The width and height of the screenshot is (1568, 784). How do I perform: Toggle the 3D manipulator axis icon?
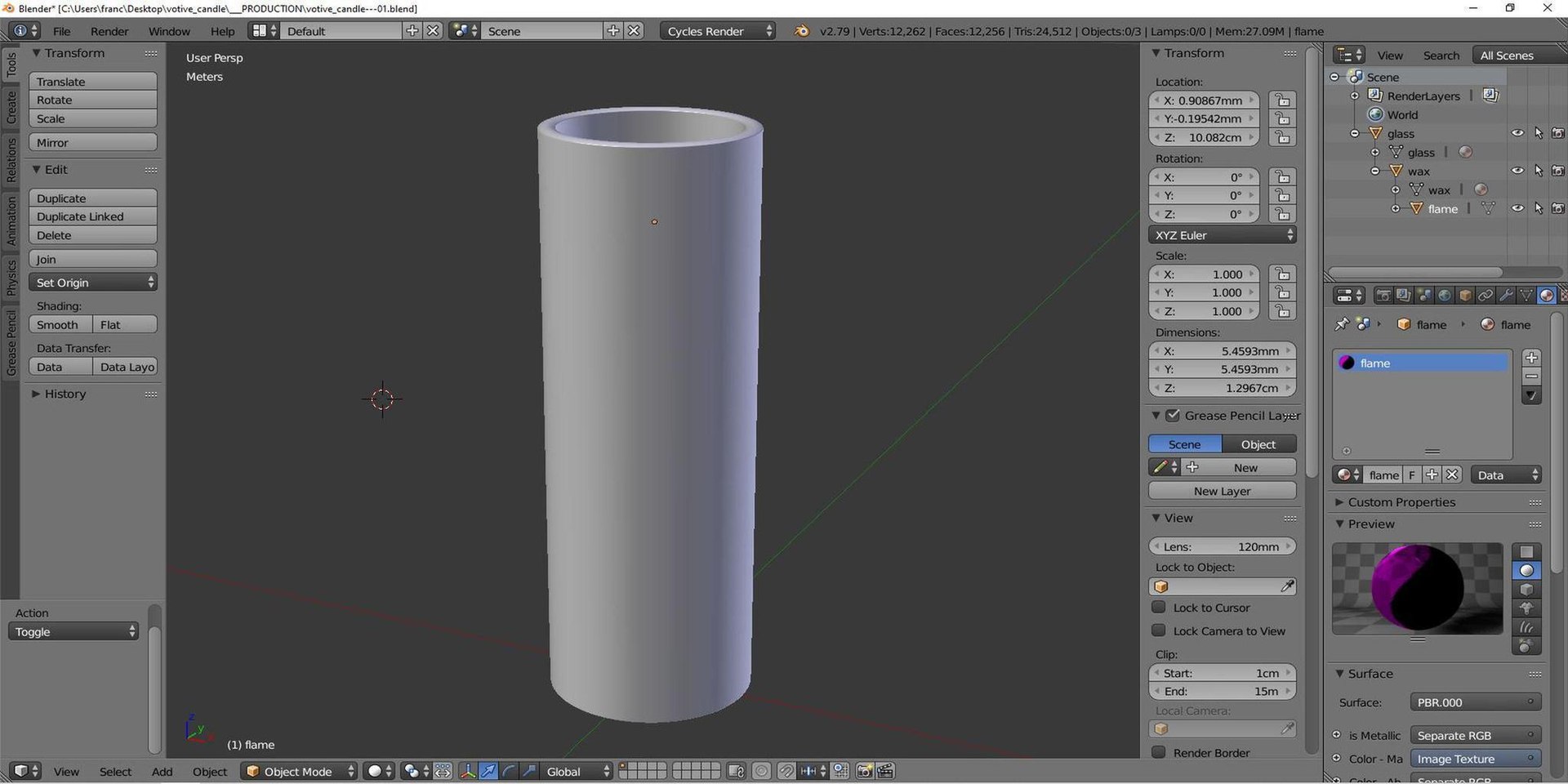click(468, 771)
